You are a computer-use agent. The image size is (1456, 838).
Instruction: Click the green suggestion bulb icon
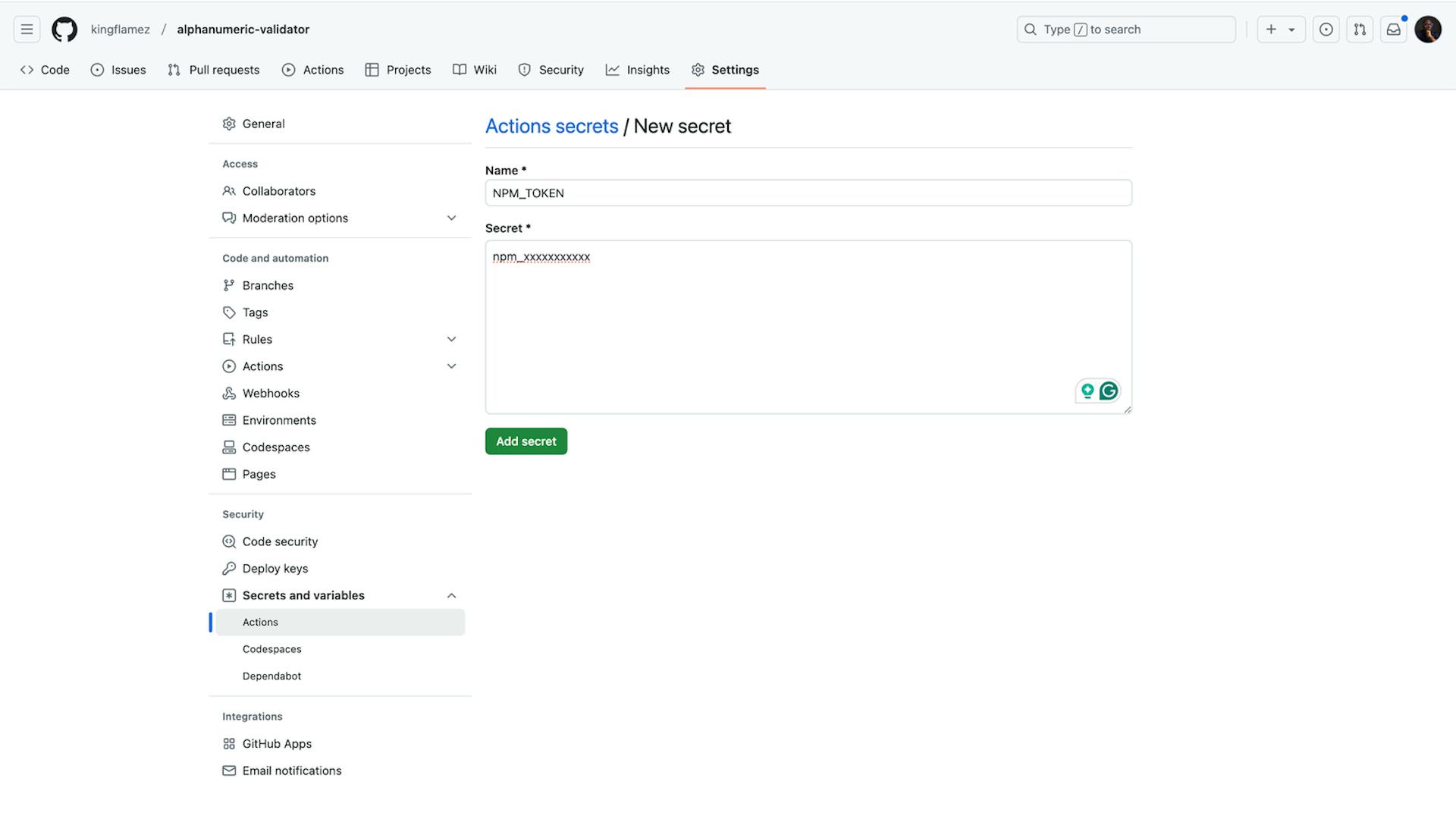(x=1087, y=391)
